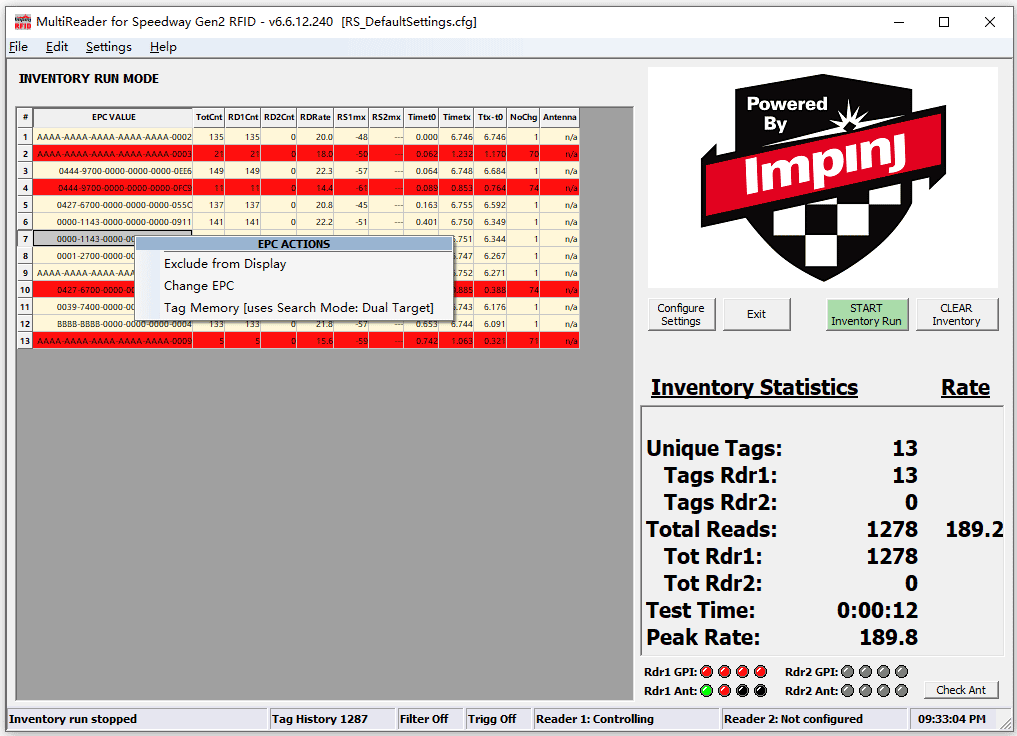Image resolution: width=1017 pixels, height=736 pixels.
Task: Select row 13 header in the tag table
Action: pos(25,341)
